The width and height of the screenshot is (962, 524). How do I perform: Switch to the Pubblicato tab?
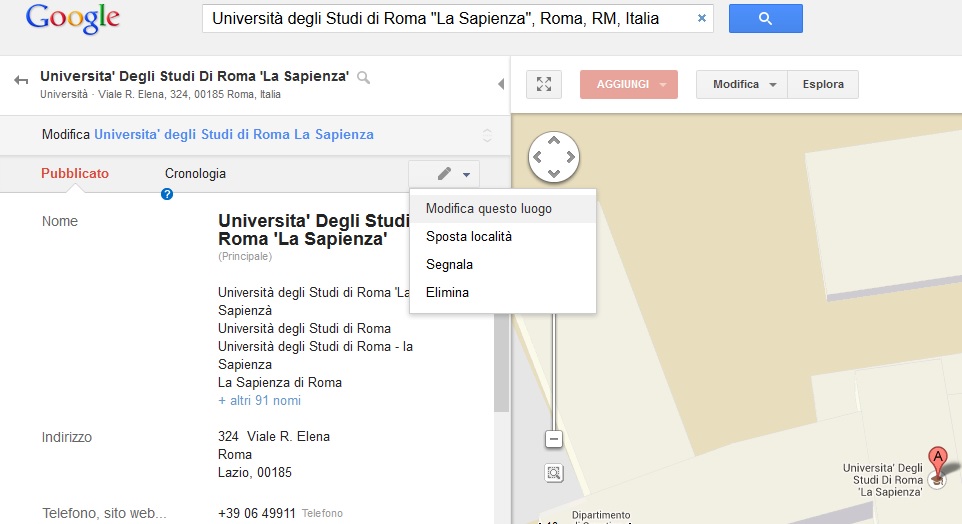point(75,174)
